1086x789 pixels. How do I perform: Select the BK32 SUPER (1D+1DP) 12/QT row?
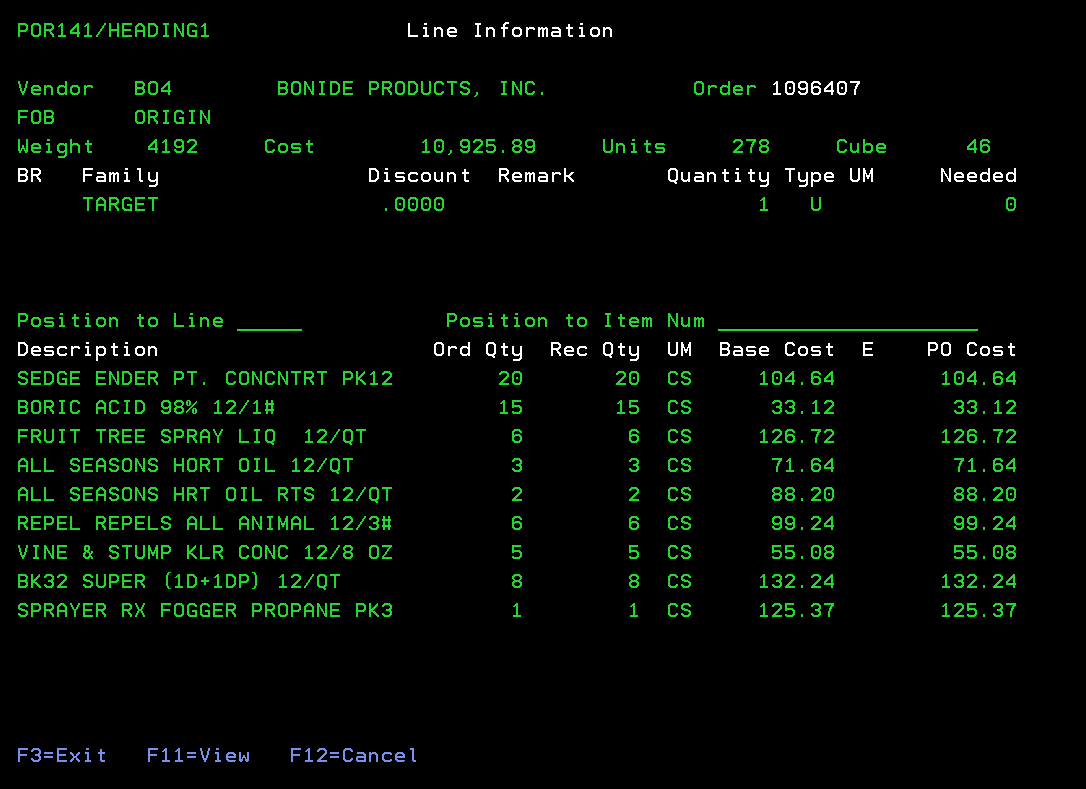179,582
